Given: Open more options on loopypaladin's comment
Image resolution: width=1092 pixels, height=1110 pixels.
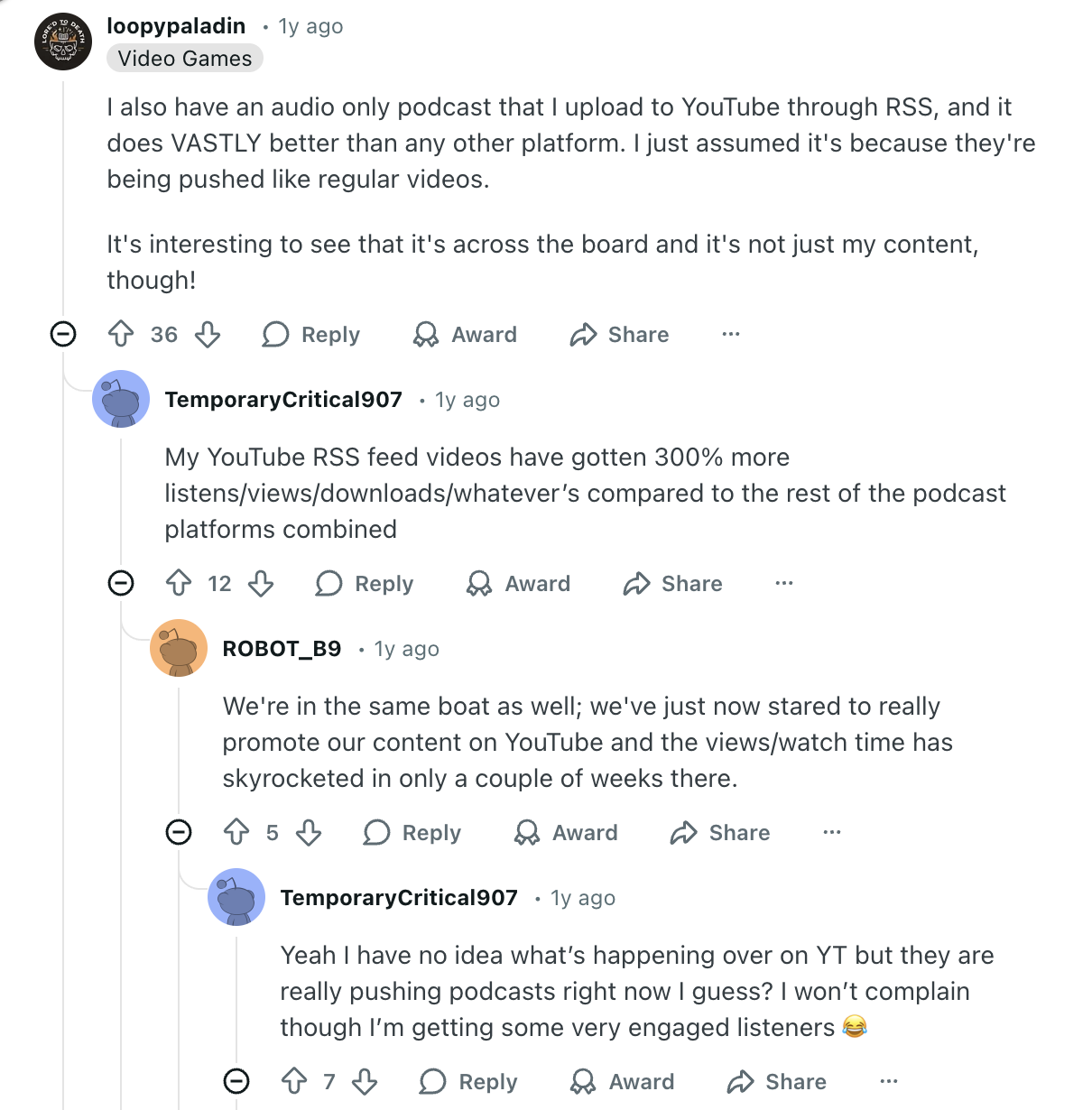Looking at the screenshot, I should [731, 335].
